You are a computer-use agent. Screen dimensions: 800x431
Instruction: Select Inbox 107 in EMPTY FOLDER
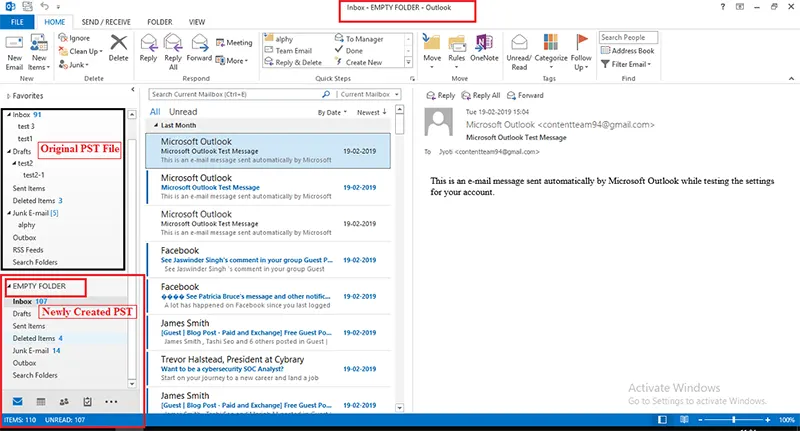[x=30, y=301]
